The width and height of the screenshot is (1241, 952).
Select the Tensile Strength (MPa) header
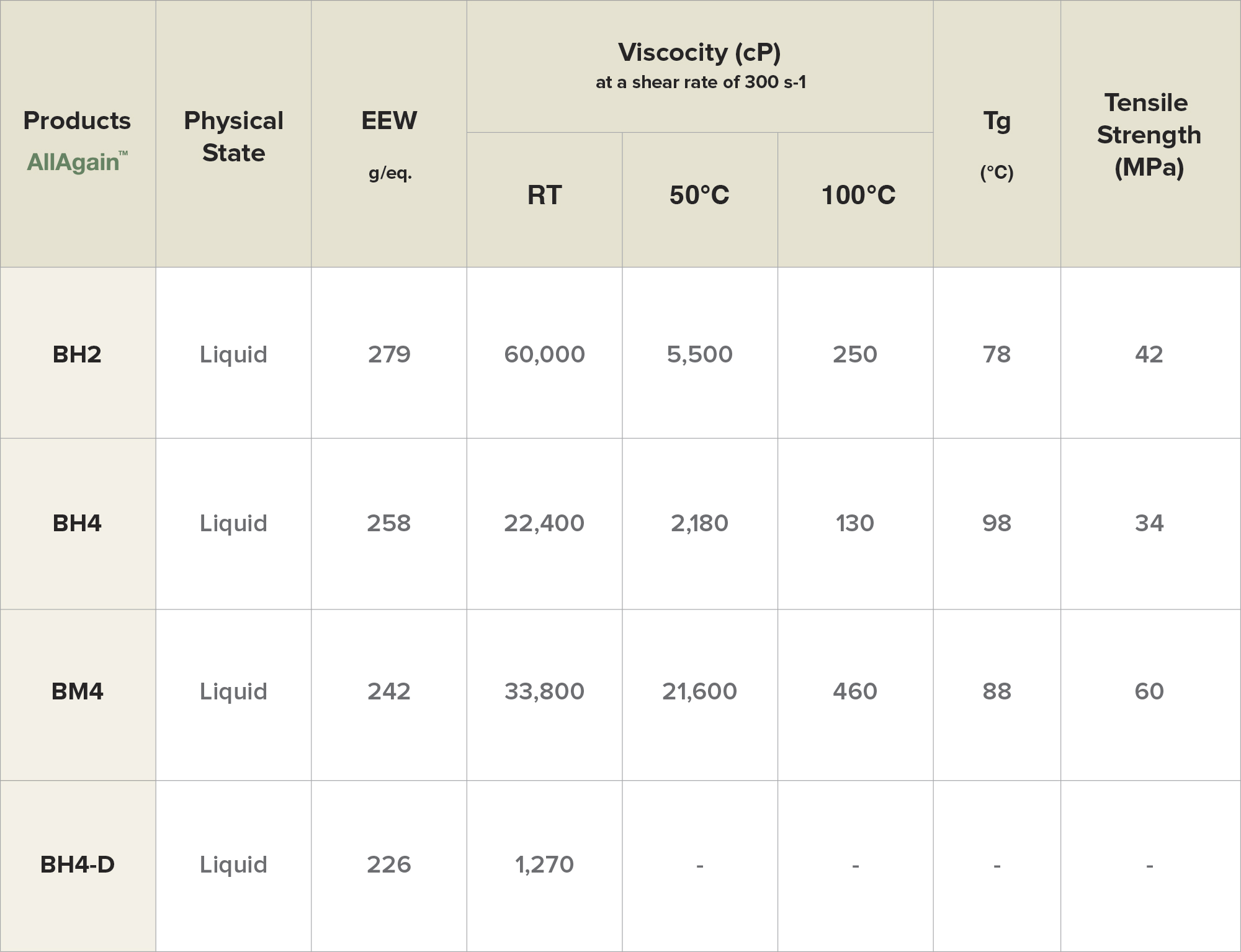(1149, 135)
